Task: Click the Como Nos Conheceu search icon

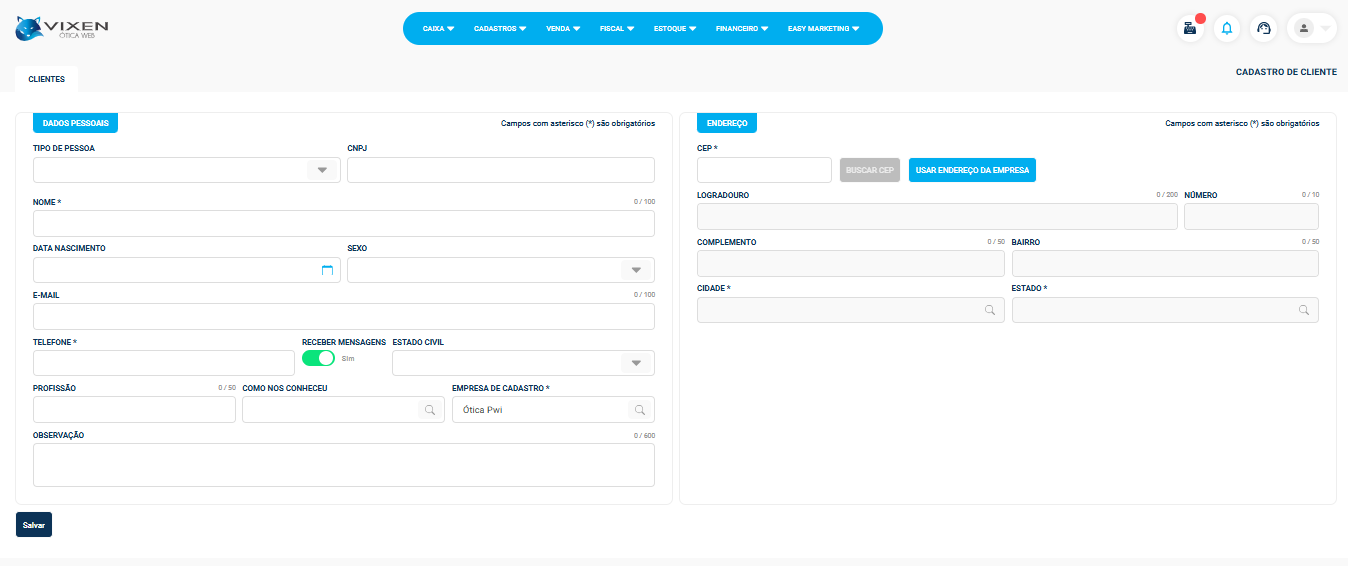Action: coord(430,410)
